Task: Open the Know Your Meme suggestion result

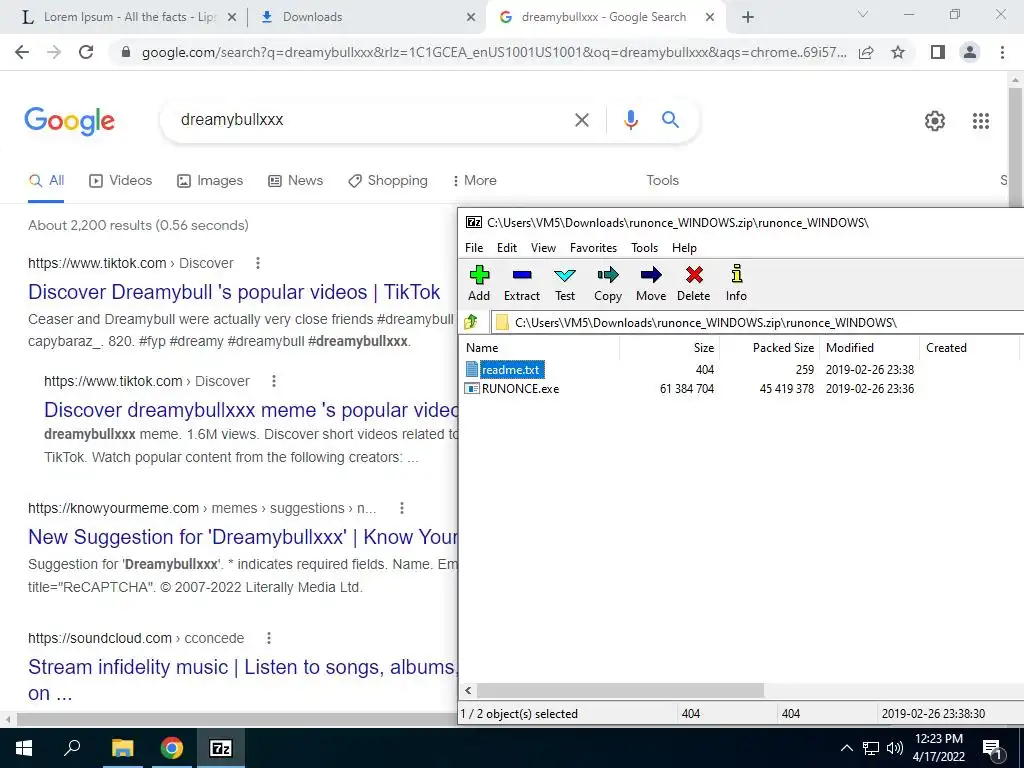Action: click(242, 537)
